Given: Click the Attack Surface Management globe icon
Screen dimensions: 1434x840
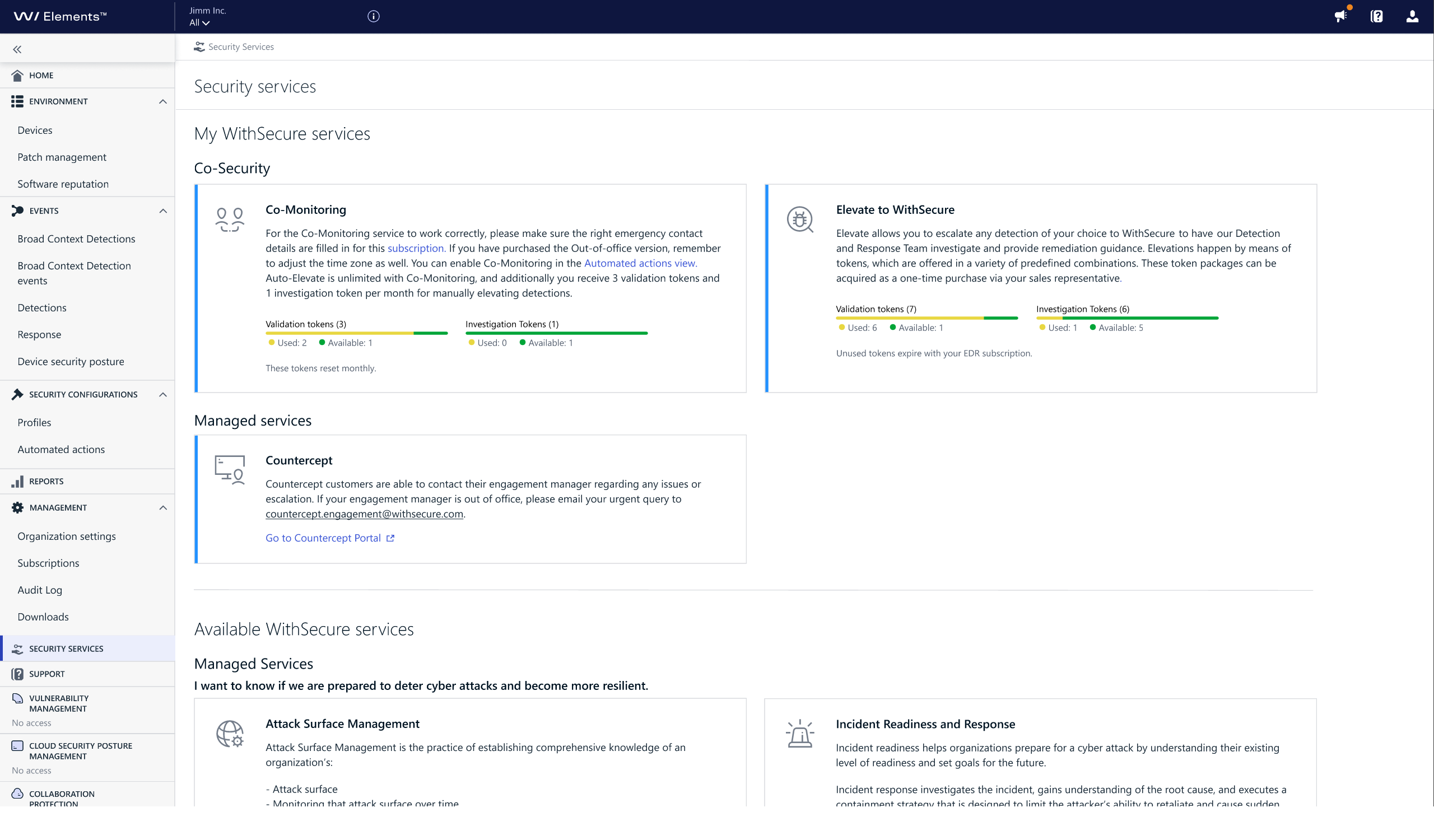Looking at the screenshot, I should coord(230,734).
